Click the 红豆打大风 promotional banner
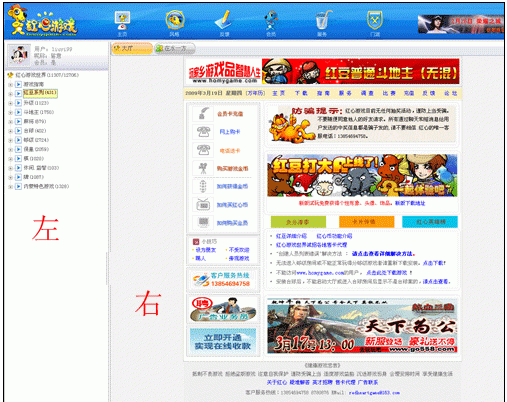 coord(362,176)
